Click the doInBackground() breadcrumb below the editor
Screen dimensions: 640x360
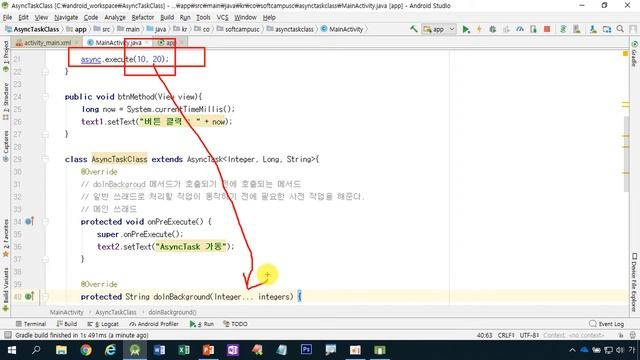tap(172, 312)
